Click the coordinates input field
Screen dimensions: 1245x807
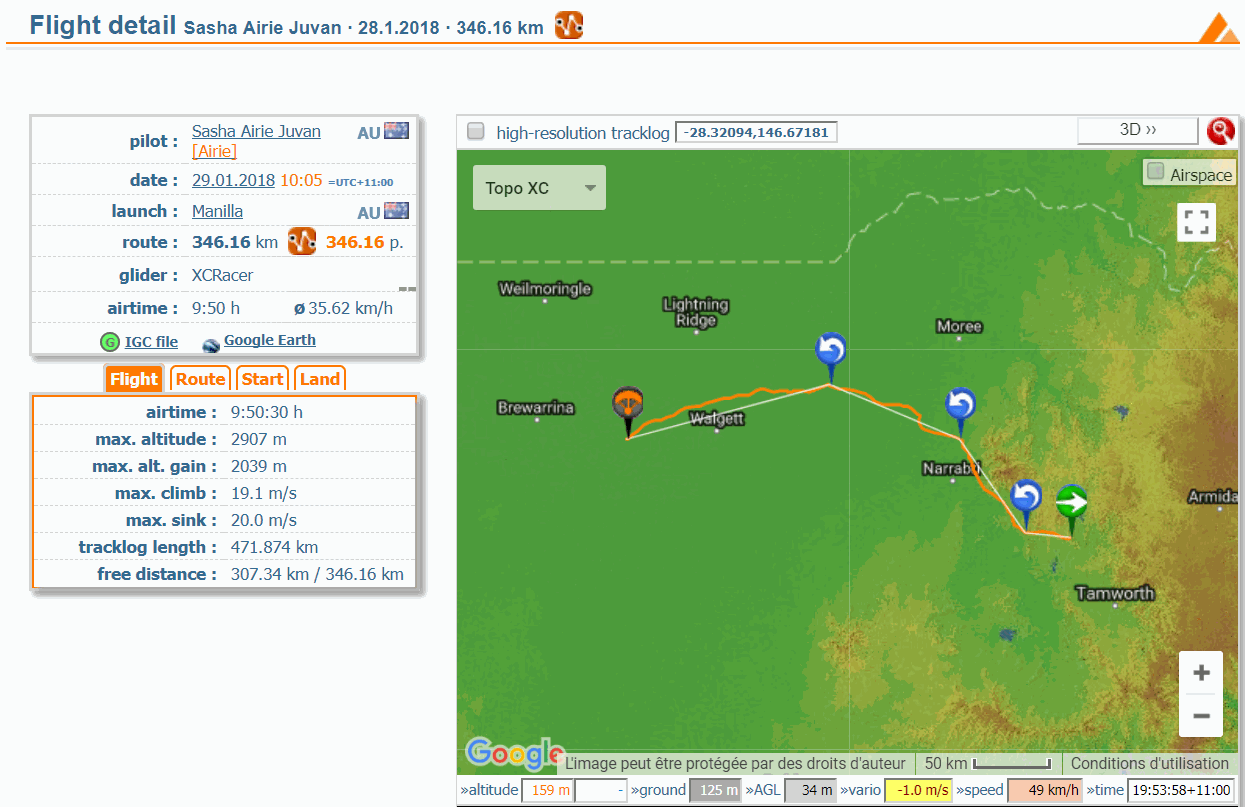pyautogui.click(x=756, y=132)
